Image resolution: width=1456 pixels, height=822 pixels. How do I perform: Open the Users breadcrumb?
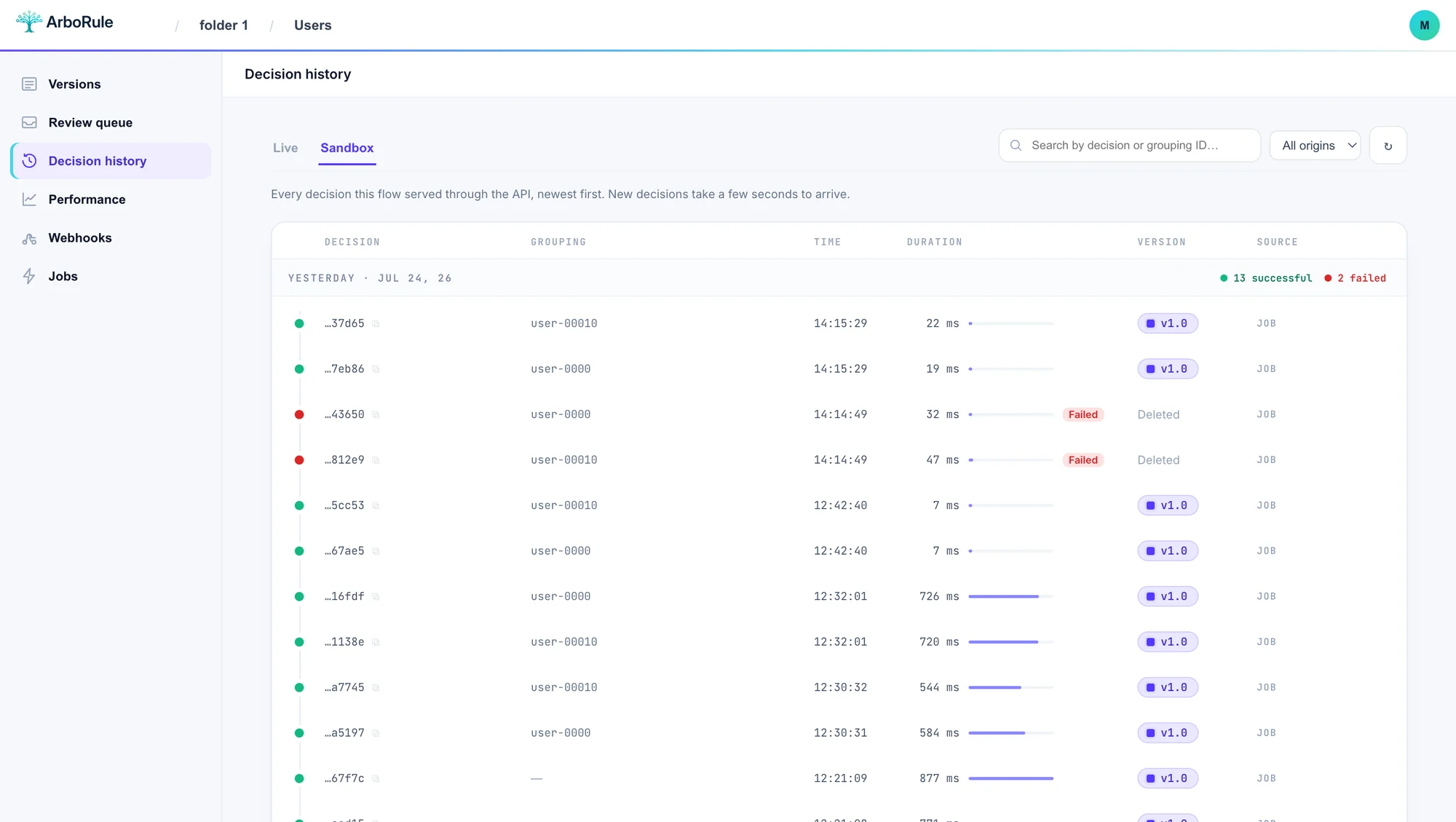[312, 25]
